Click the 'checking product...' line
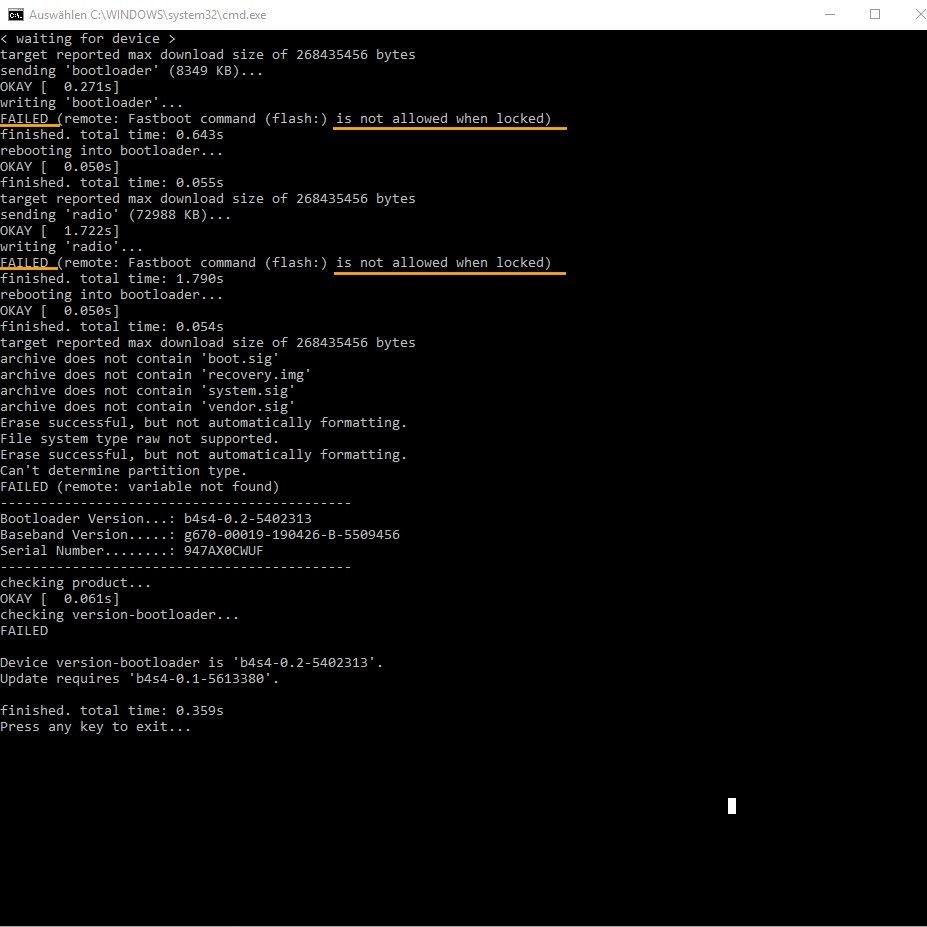Viewport: 927px width, 927px height. click(76, 582)
